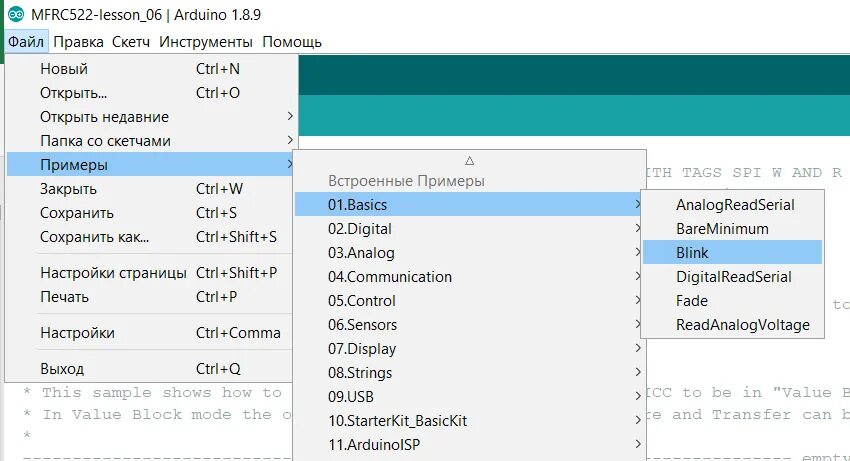Image resolution: width=850 pixels, height=461 pixels.
Task: Open the Blink example sketch
Action: tap(732, 252)
